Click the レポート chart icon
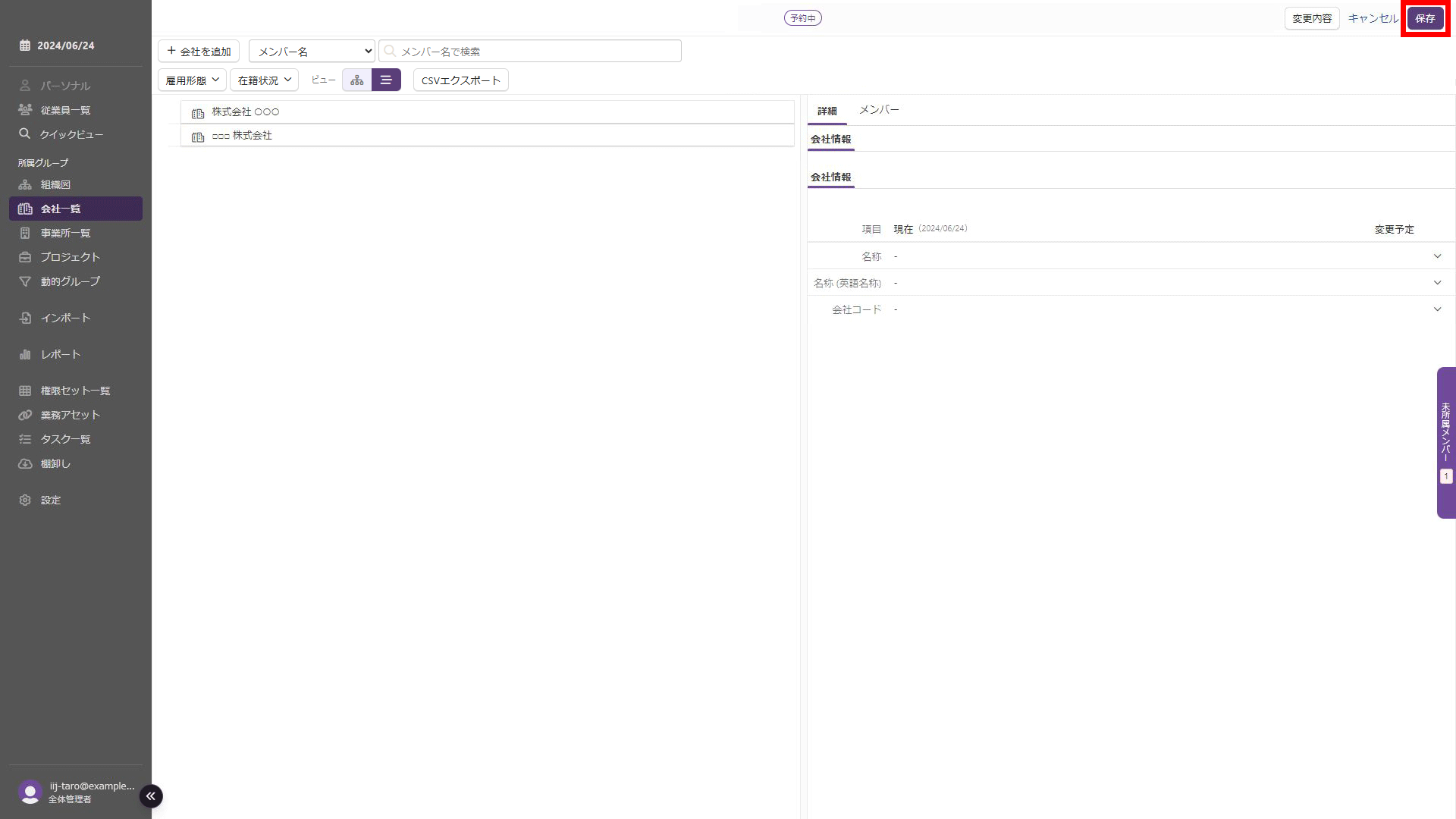1456x819 pixels. coord(25,354)
